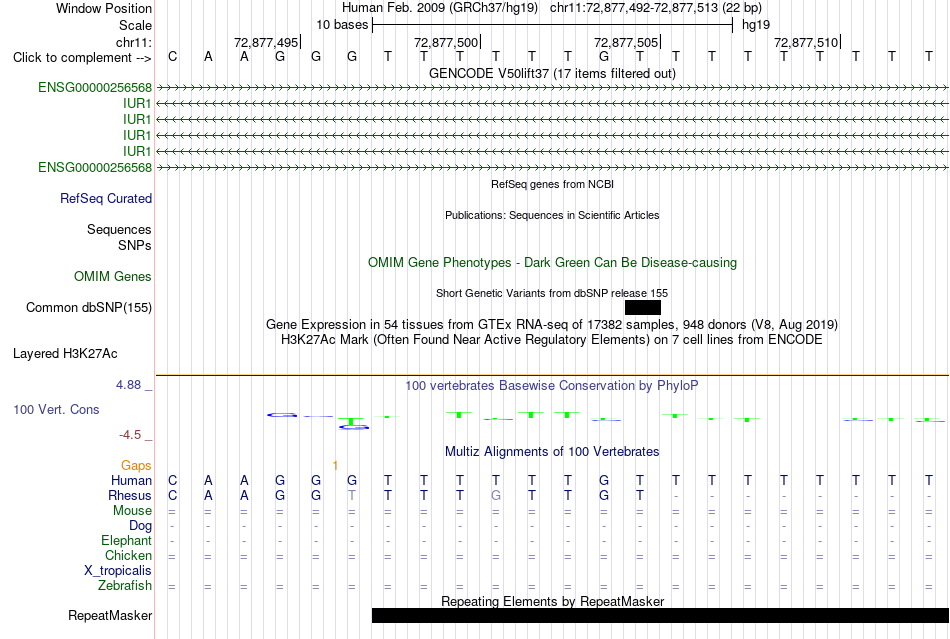
Task: Click the 'SNPs' publications track label
Action: [135, 245]
